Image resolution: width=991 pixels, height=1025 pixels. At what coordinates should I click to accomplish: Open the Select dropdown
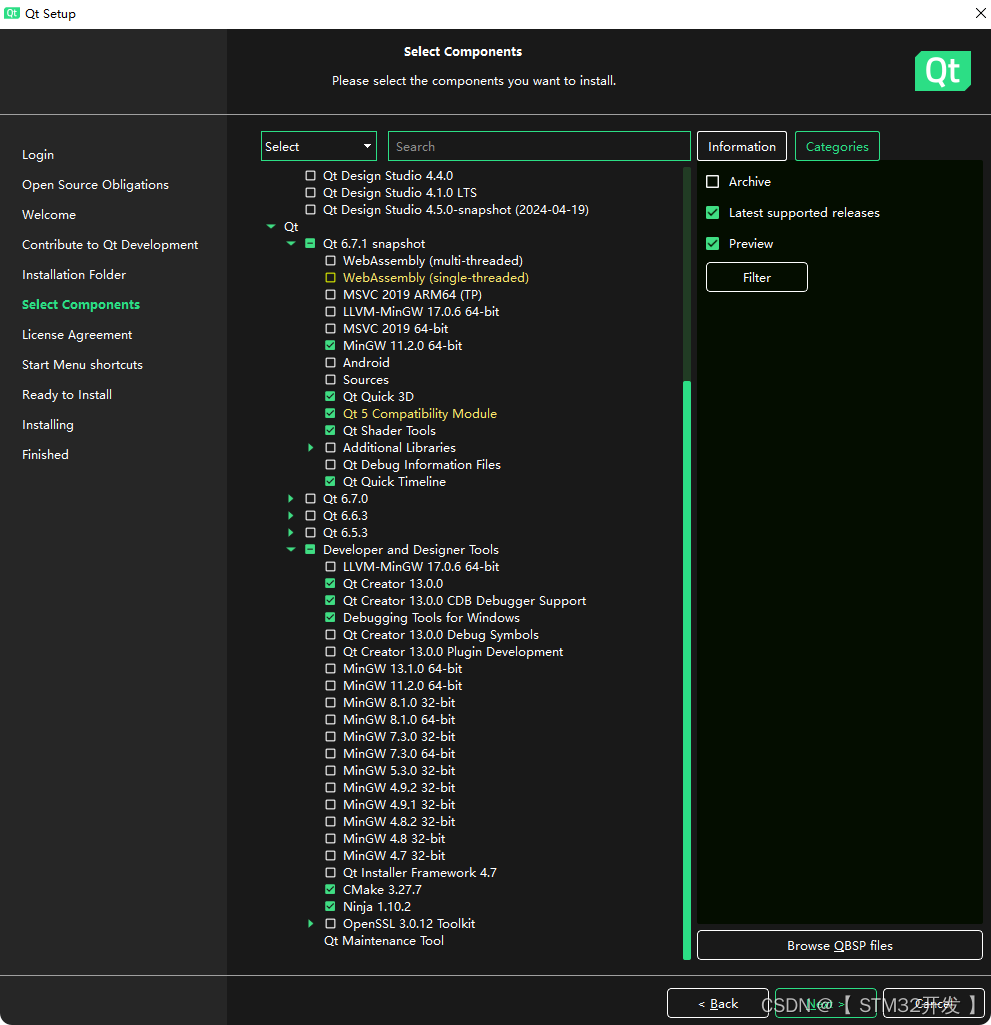[x=318, y=146]
